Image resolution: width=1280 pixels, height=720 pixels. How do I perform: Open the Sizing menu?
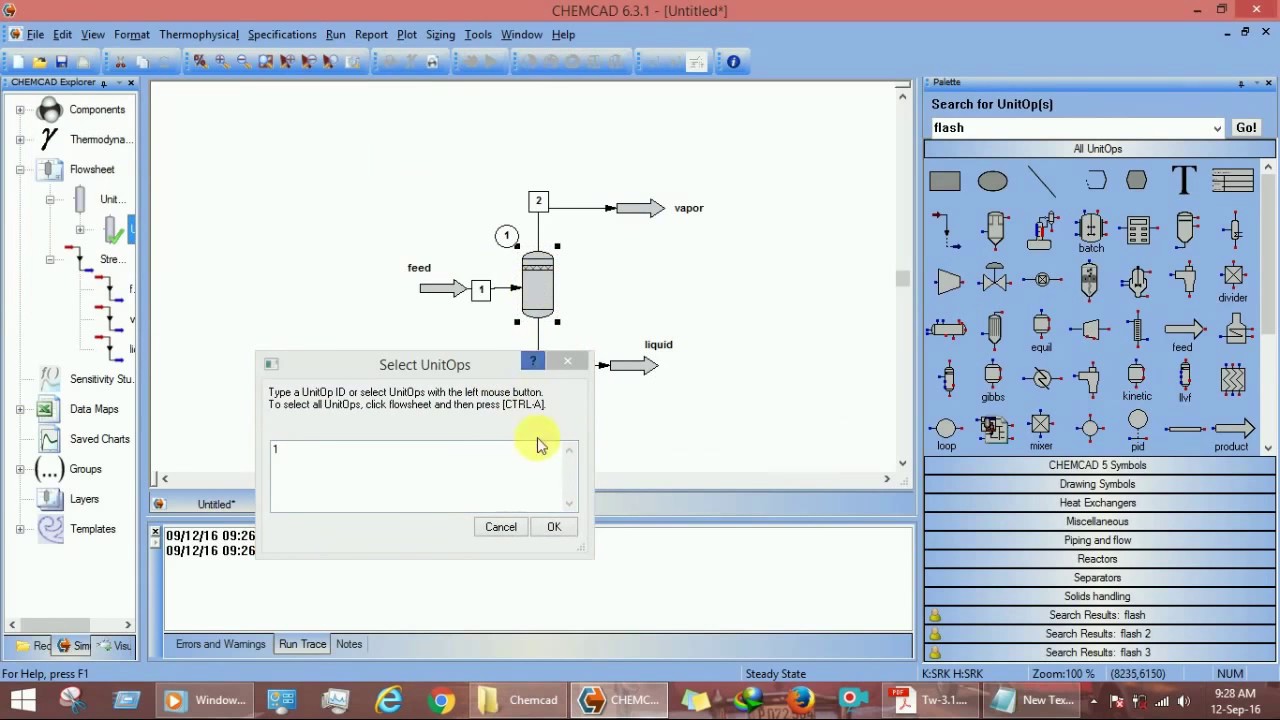point(440,34)
